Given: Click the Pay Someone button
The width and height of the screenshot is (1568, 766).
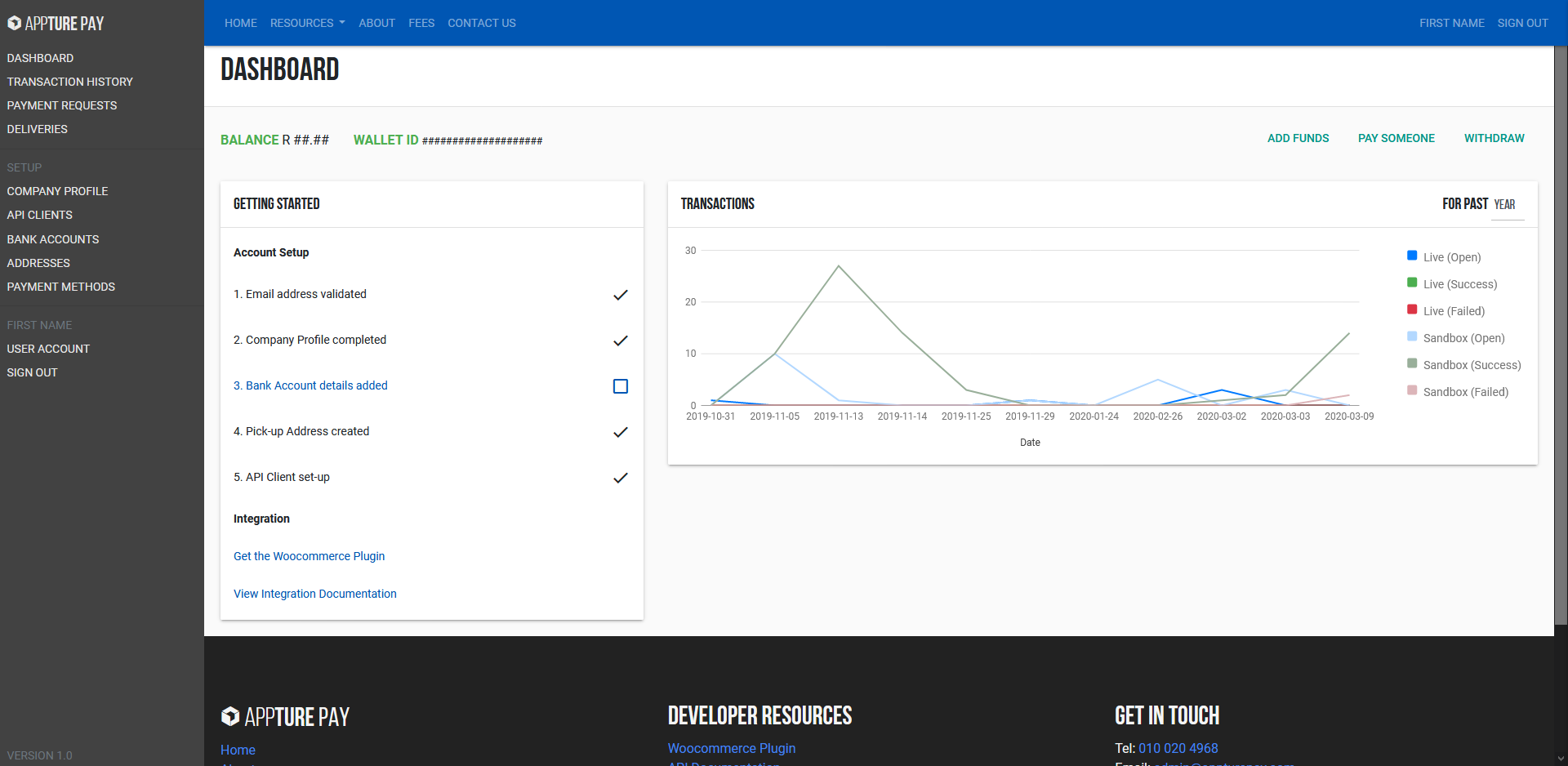Looking at the screenshot, I should (x=1396, y=138).
